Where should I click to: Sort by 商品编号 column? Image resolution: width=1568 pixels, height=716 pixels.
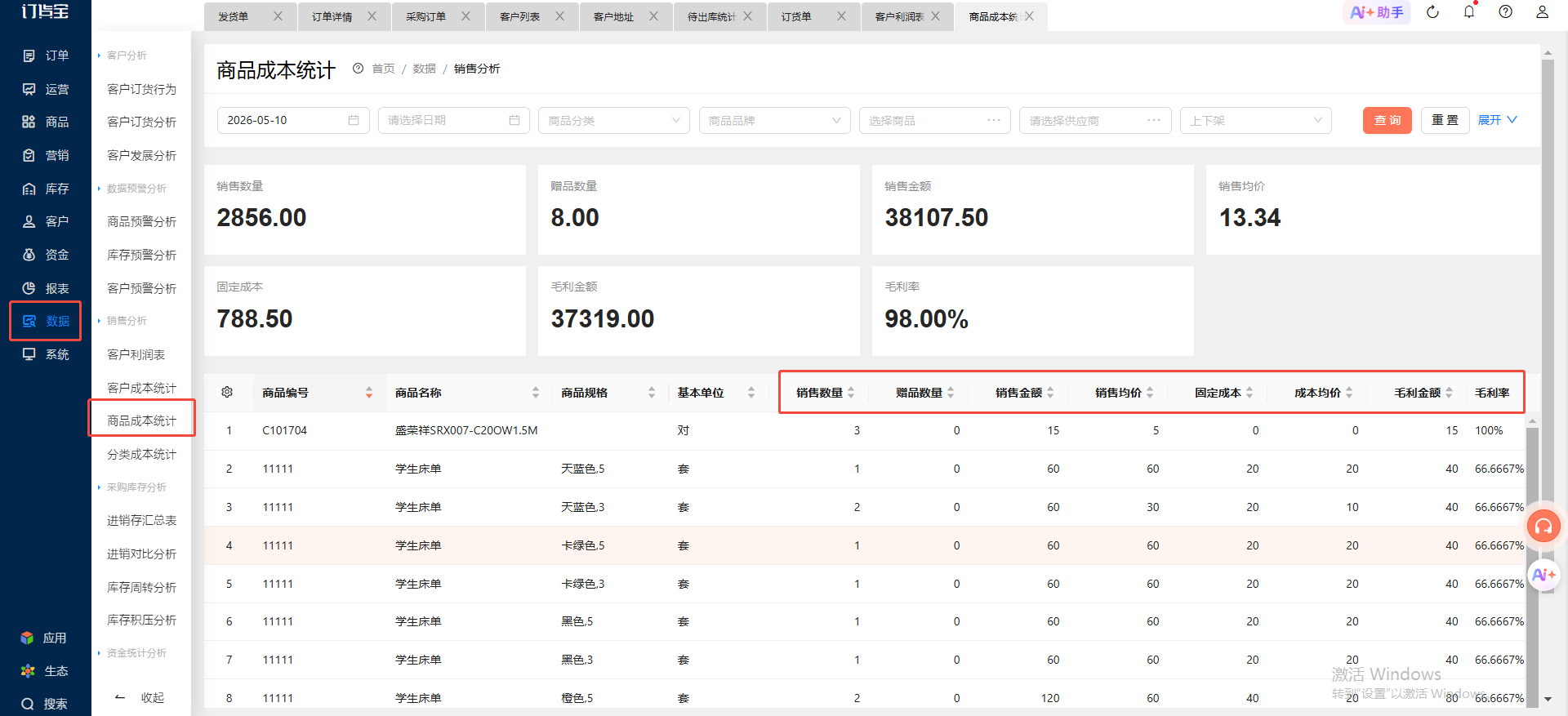tap(369, 393)
